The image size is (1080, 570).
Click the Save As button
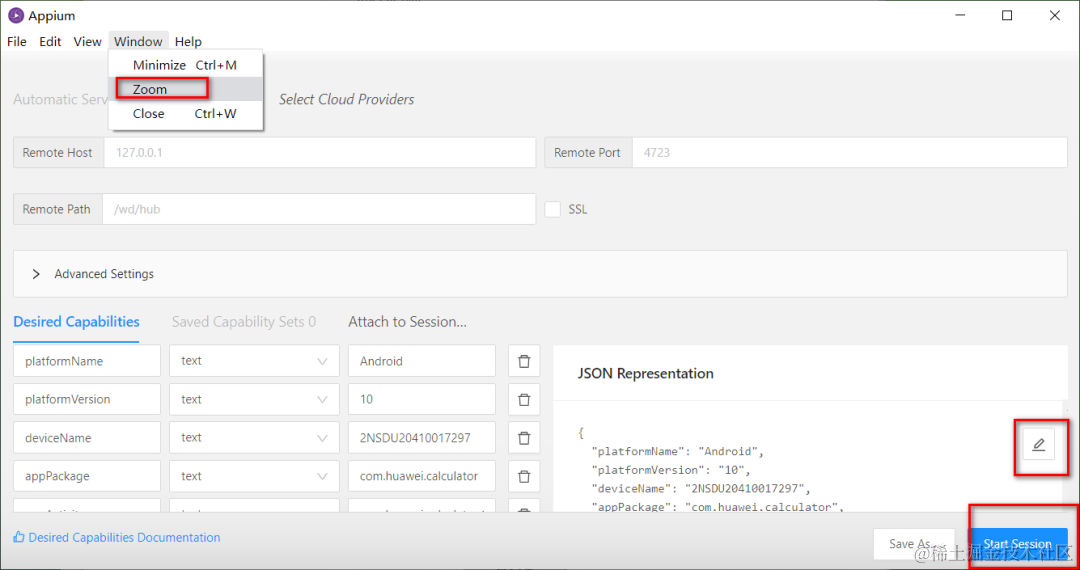908,544
